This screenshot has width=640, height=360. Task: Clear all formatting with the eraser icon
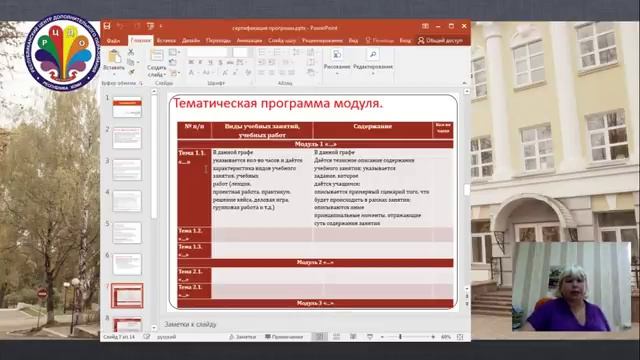248,73
